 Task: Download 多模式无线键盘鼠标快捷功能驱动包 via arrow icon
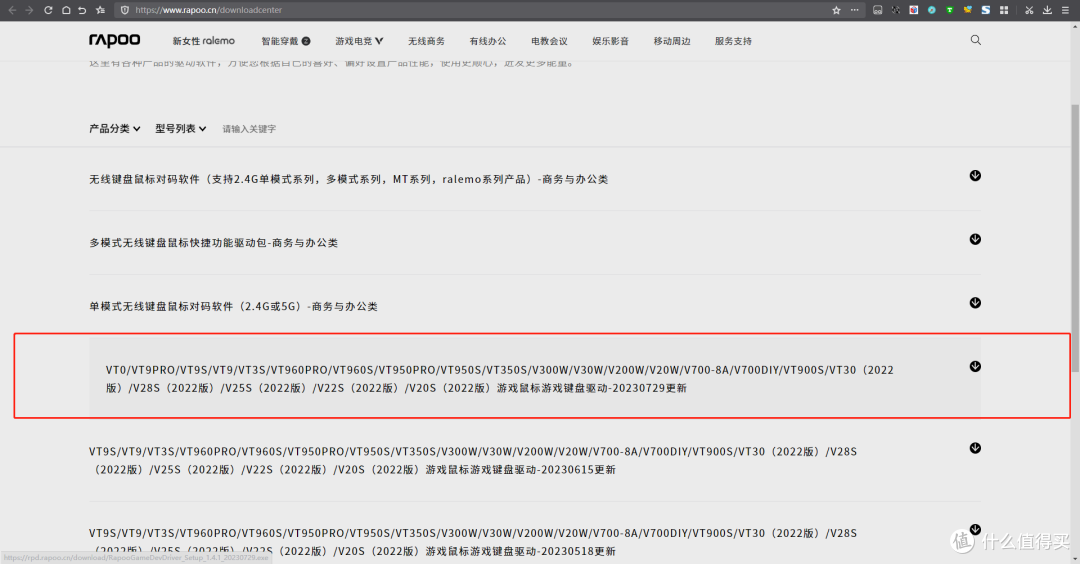pyautogui.click(x=975, y=239)
